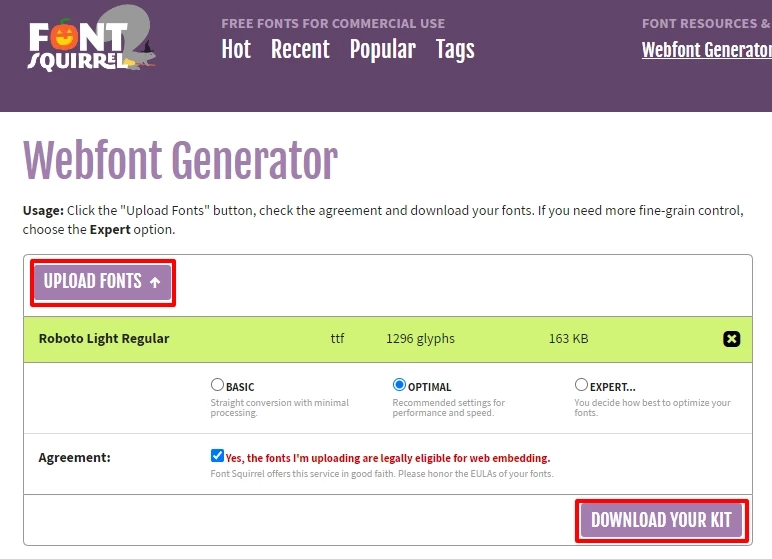This screenshot has width=772, height=559.
Task: Open the Webfont Generator link in the header
Action: click(707, 50)
